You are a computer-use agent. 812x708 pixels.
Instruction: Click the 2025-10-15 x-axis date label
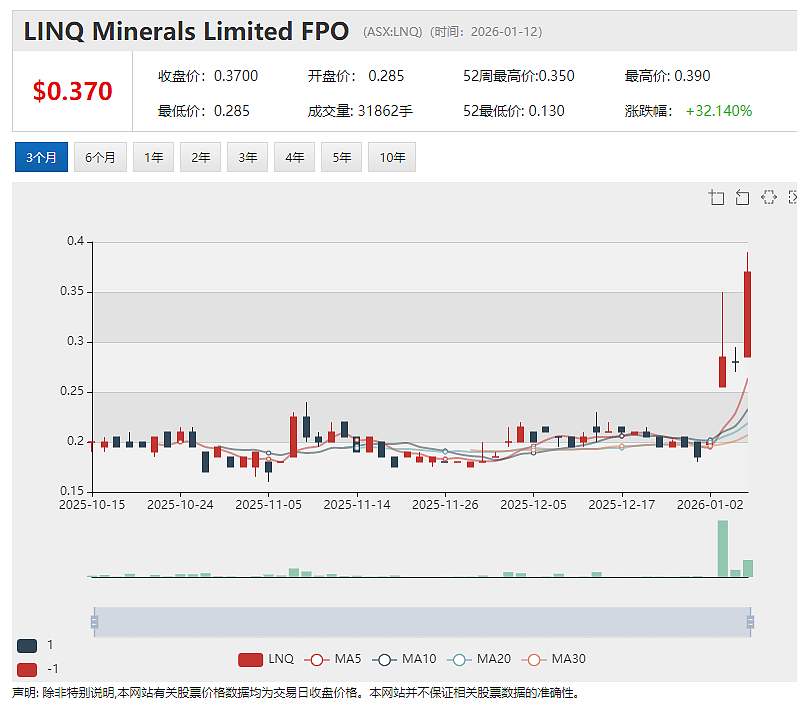coord(92,504)
